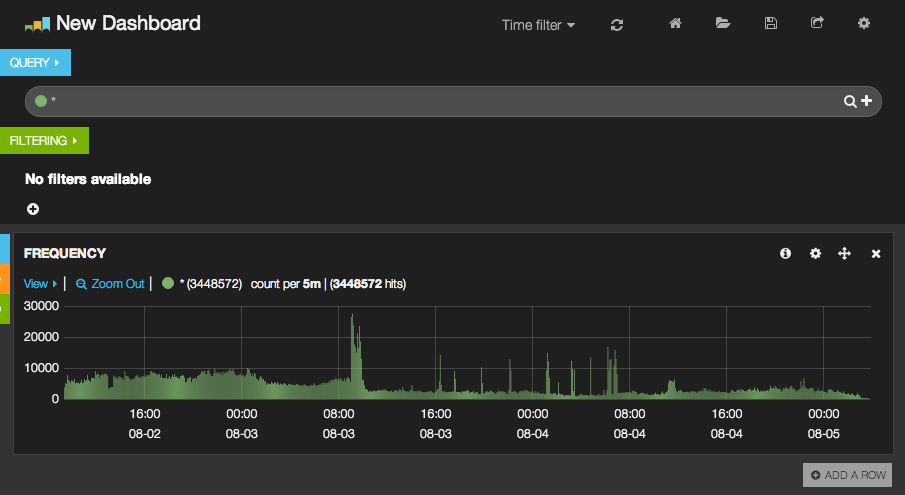The width and height of the screenshot is (905, 495).
Task: Open the Frequency panel settings gear
Action: (815, 253)
